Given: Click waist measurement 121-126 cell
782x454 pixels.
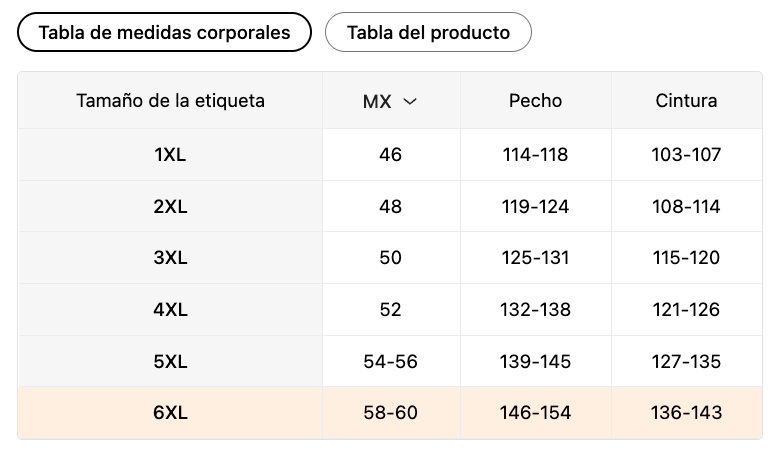Looking at the screenshot, I should (686, 310).
